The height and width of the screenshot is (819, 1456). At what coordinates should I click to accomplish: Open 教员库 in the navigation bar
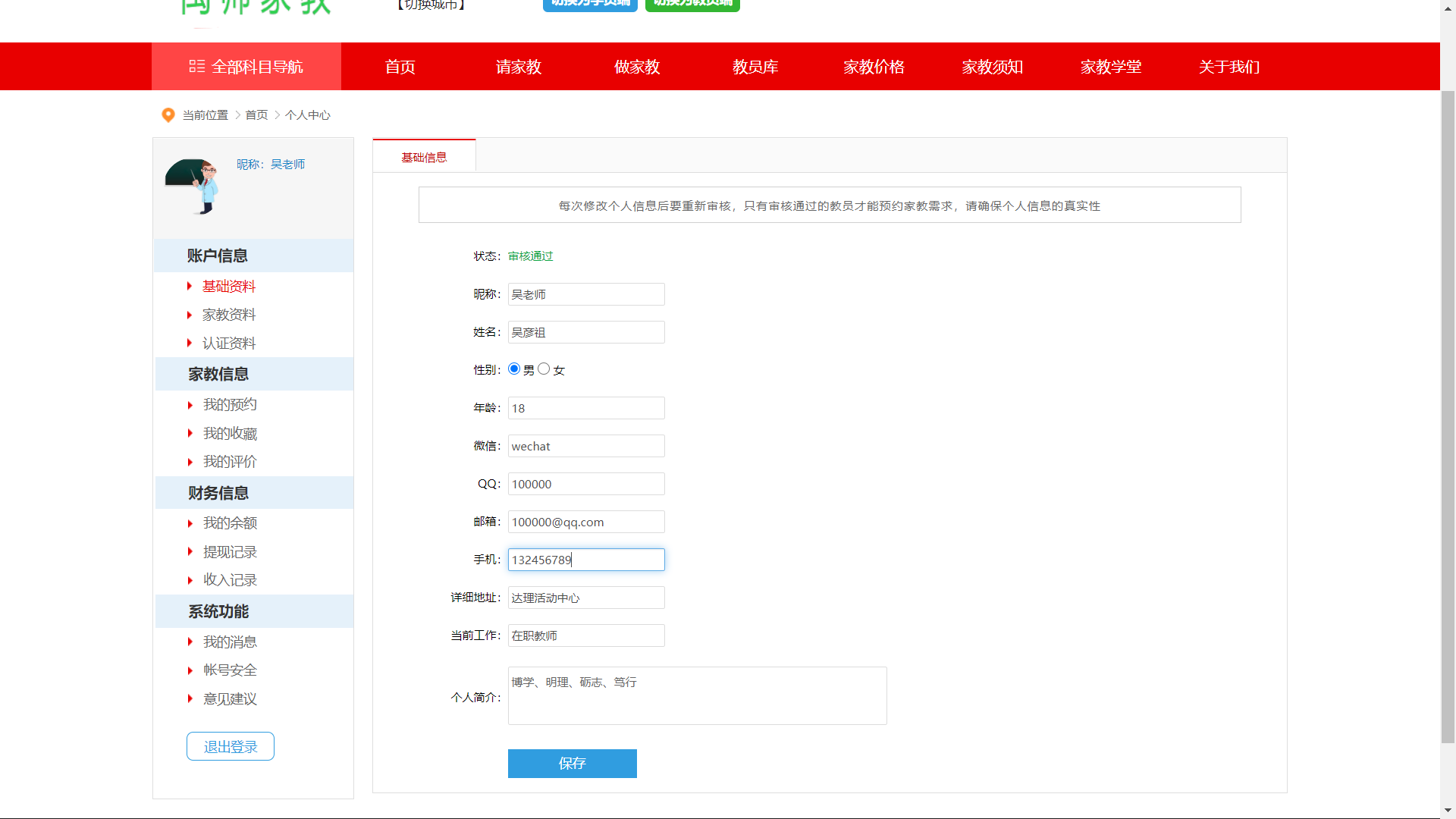(755, 67)
